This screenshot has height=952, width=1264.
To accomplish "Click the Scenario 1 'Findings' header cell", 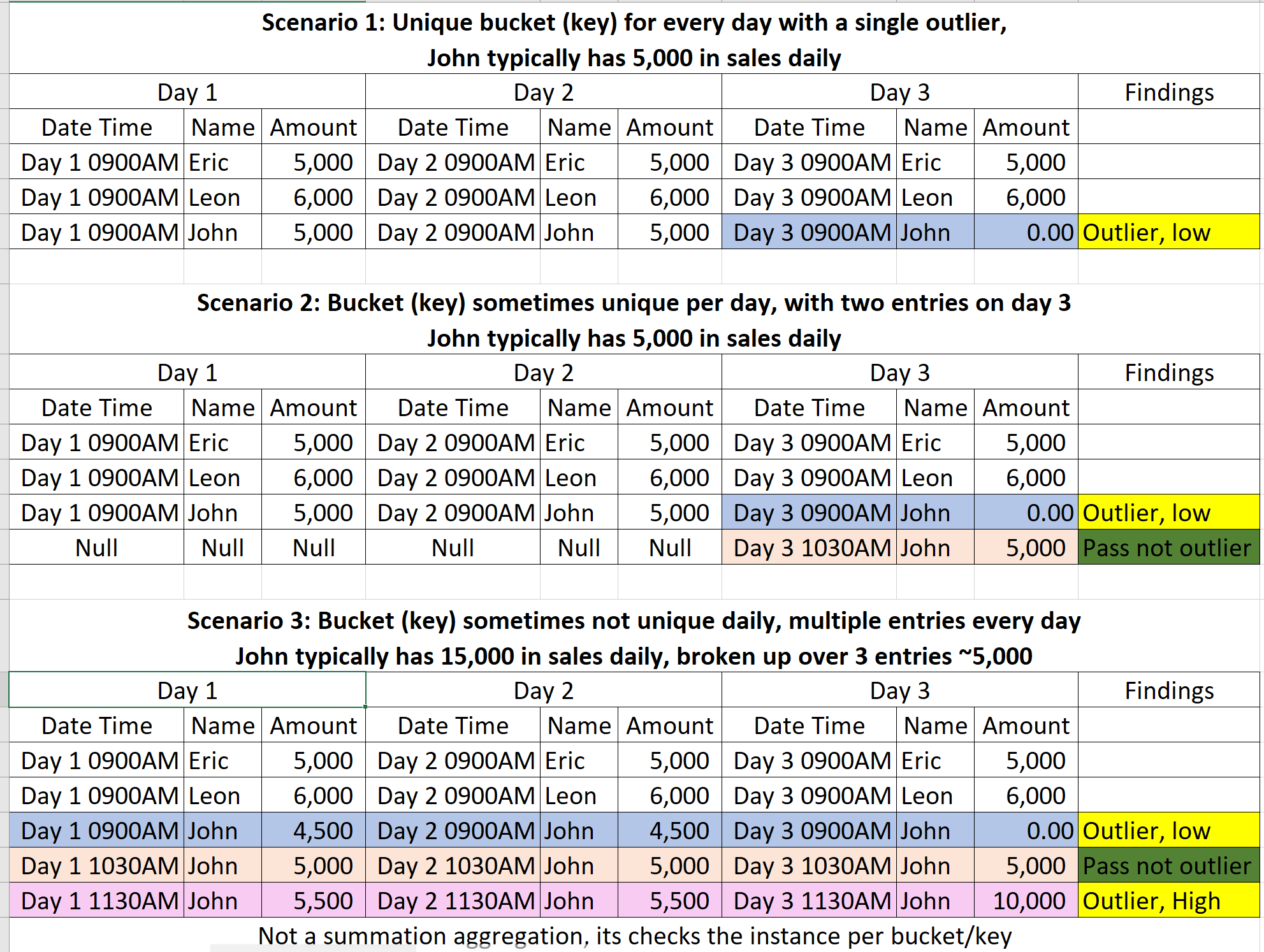I will 1169,92.
